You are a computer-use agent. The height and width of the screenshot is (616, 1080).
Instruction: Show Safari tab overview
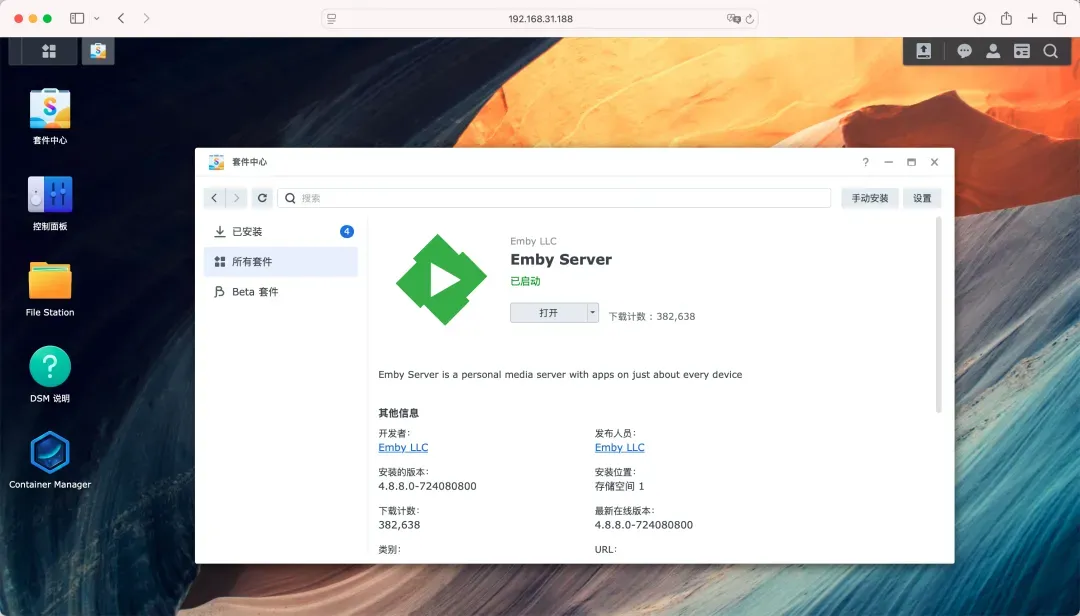coord(1059,19)
